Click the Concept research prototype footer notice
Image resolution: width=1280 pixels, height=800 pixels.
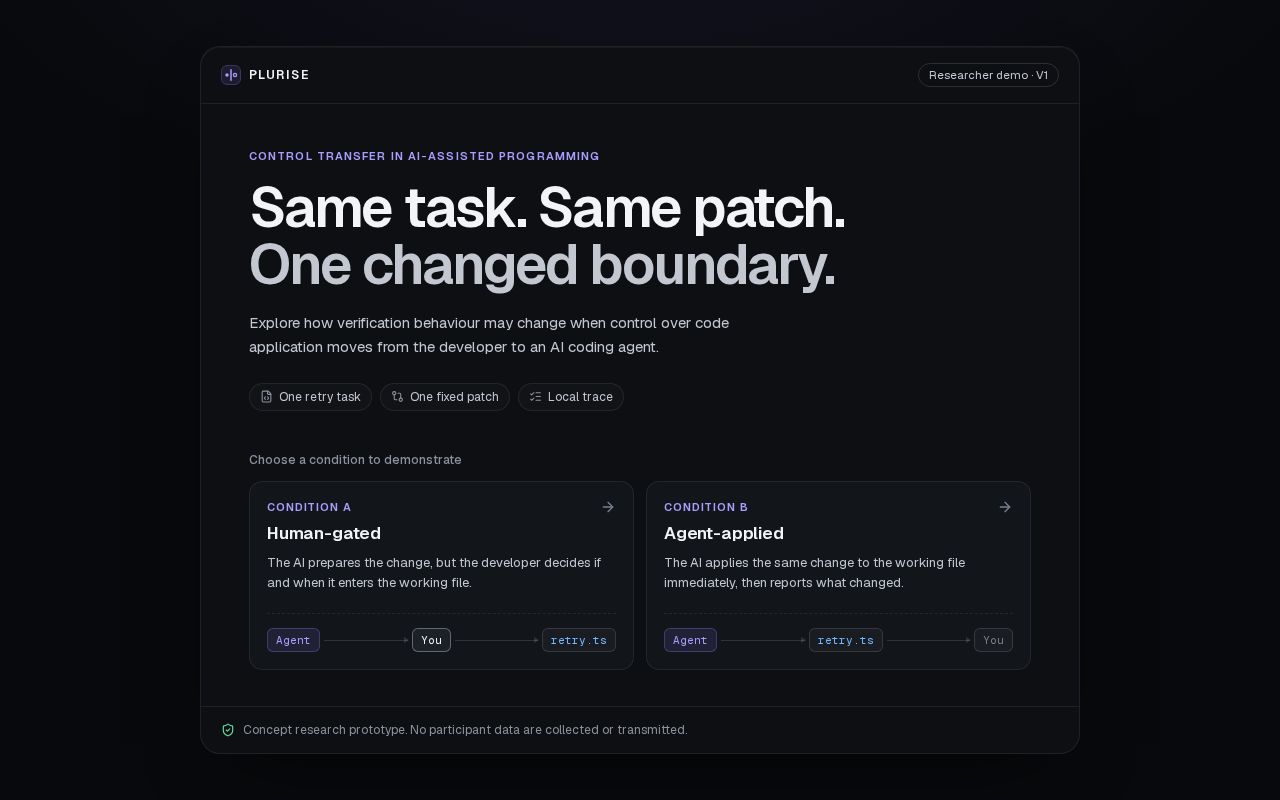point(465,730)
